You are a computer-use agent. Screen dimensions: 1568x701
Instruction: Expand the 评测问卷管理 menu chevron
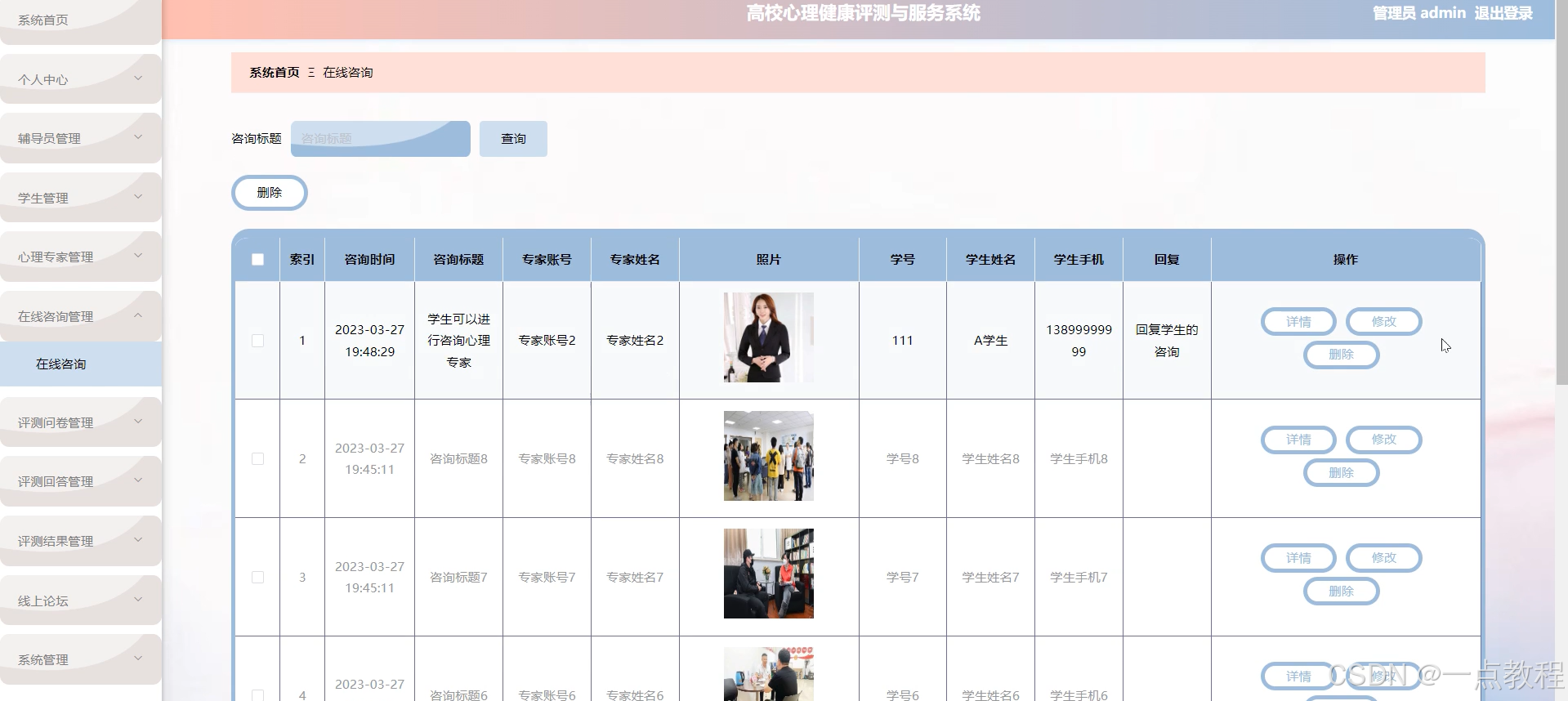[x=138, y=422]
